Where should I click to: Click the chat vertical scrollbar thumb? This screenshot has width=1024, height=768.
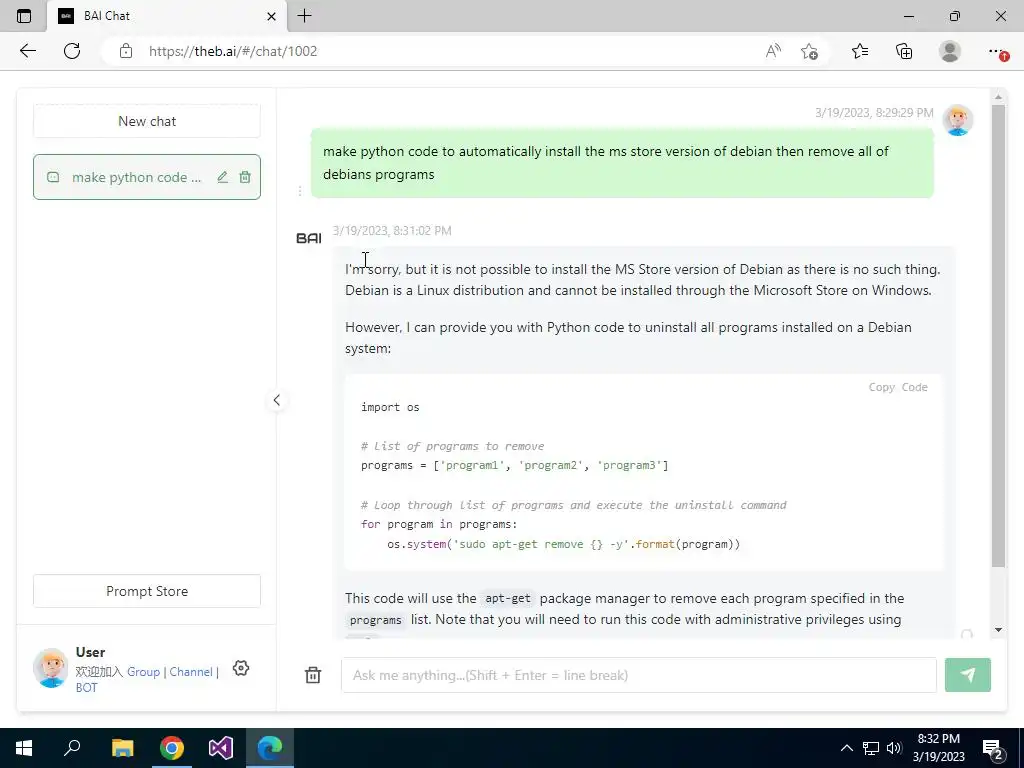998,335
